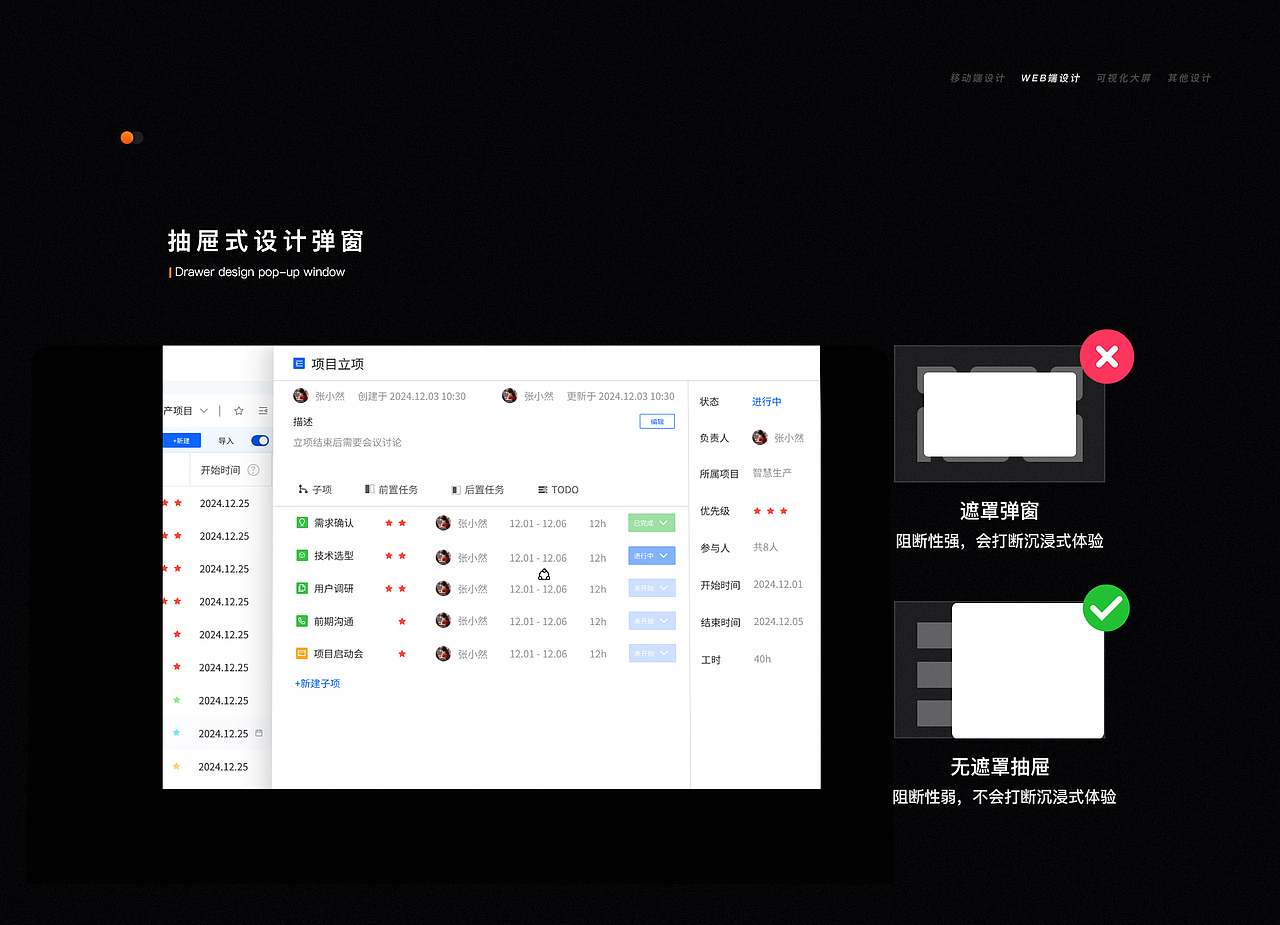
Task: Click the 项目启动会 sub-item name
Action: (338, 654)
